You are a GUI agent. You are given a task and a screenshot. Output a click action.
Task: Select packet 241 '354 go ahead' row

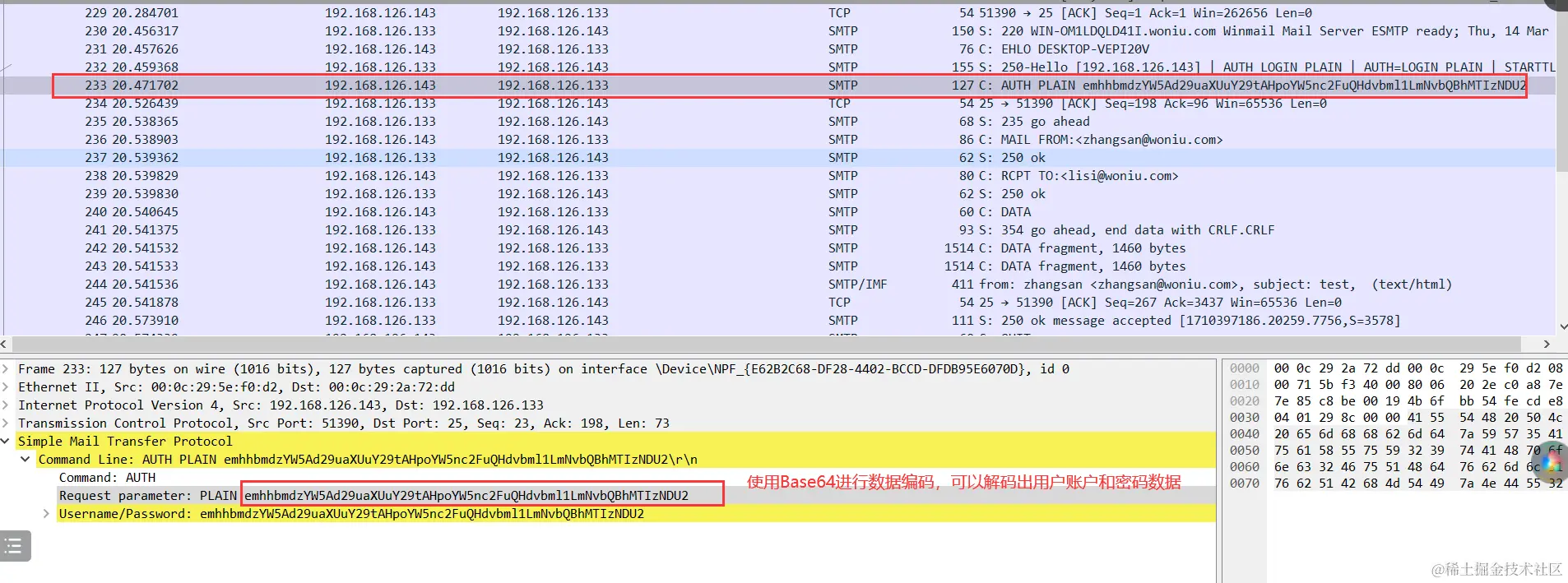coord(779,230)
